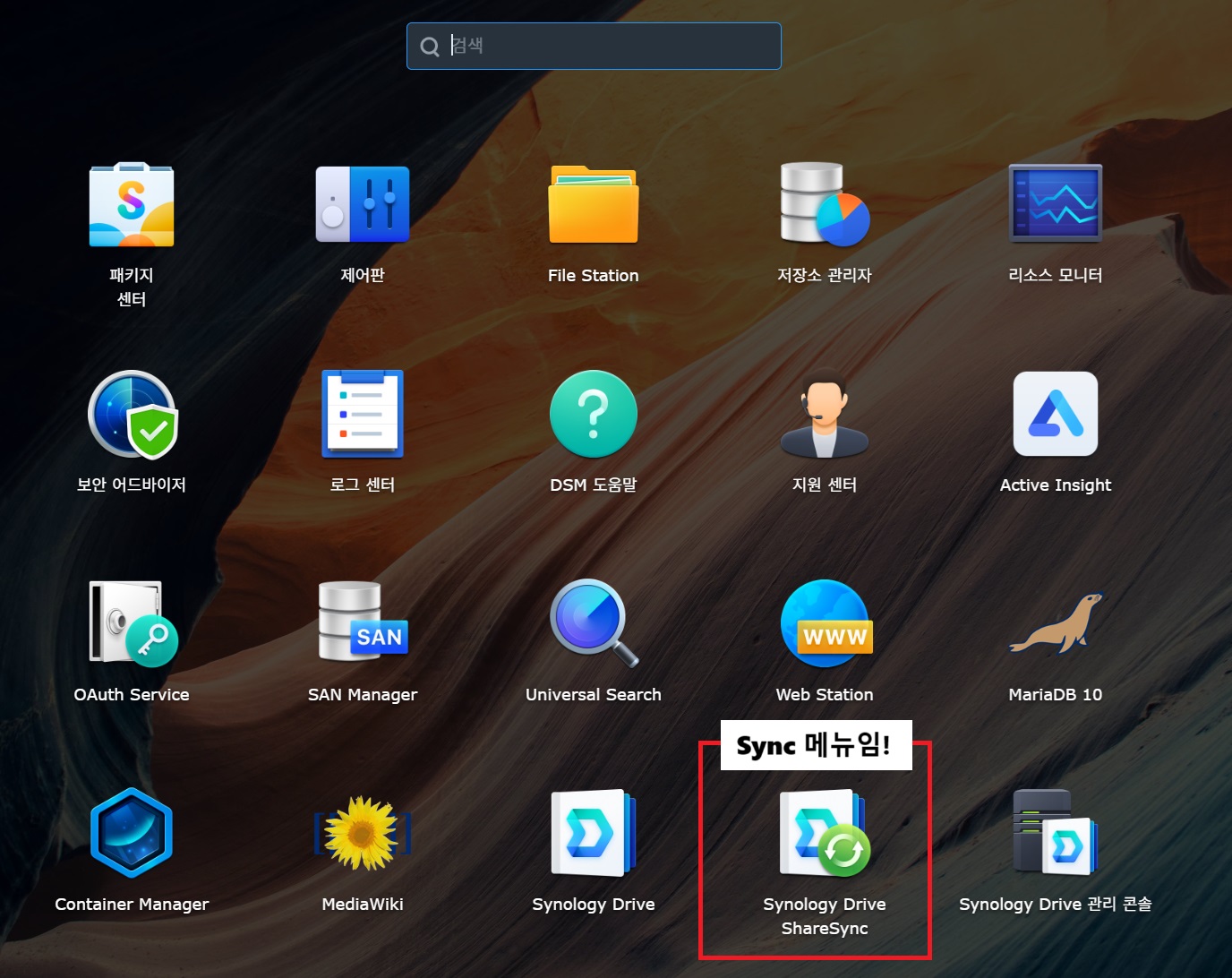Open Security Advisor (보안 어드바이저) icon
This screenshot has height=978, width=1232.
pos(132,415)
